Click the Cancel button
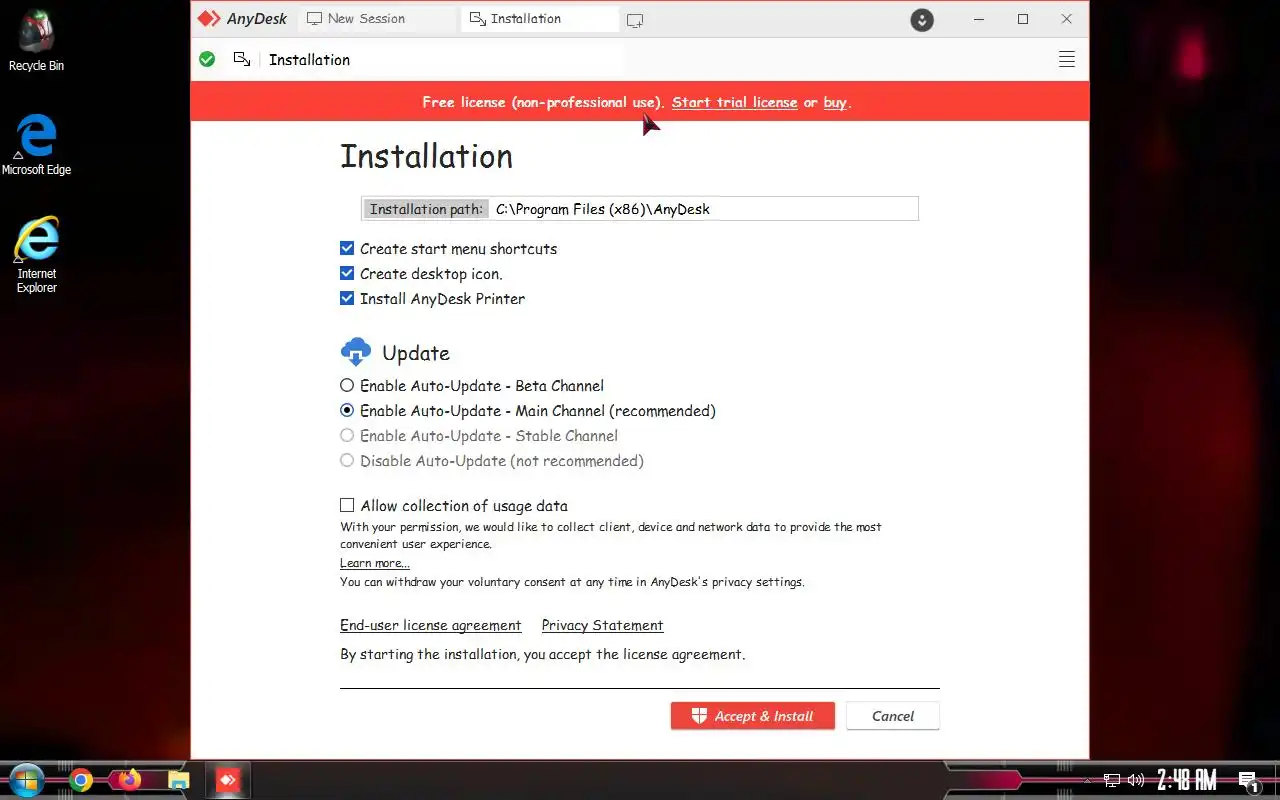Image resolution: width=1280 pixels, height=800 pixels. 892,716
